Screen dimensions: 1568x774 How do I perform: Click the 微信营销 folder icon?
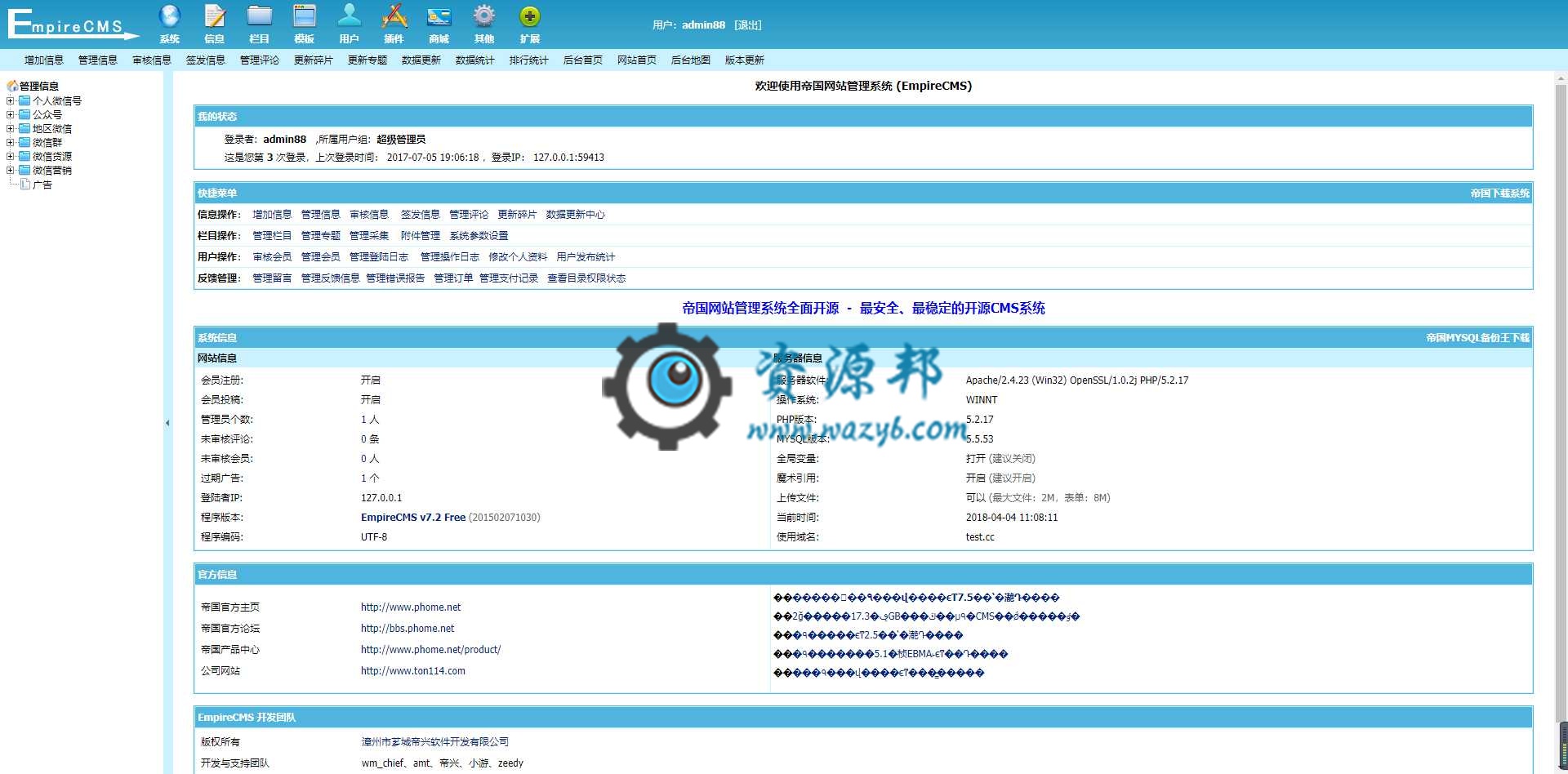24,170
